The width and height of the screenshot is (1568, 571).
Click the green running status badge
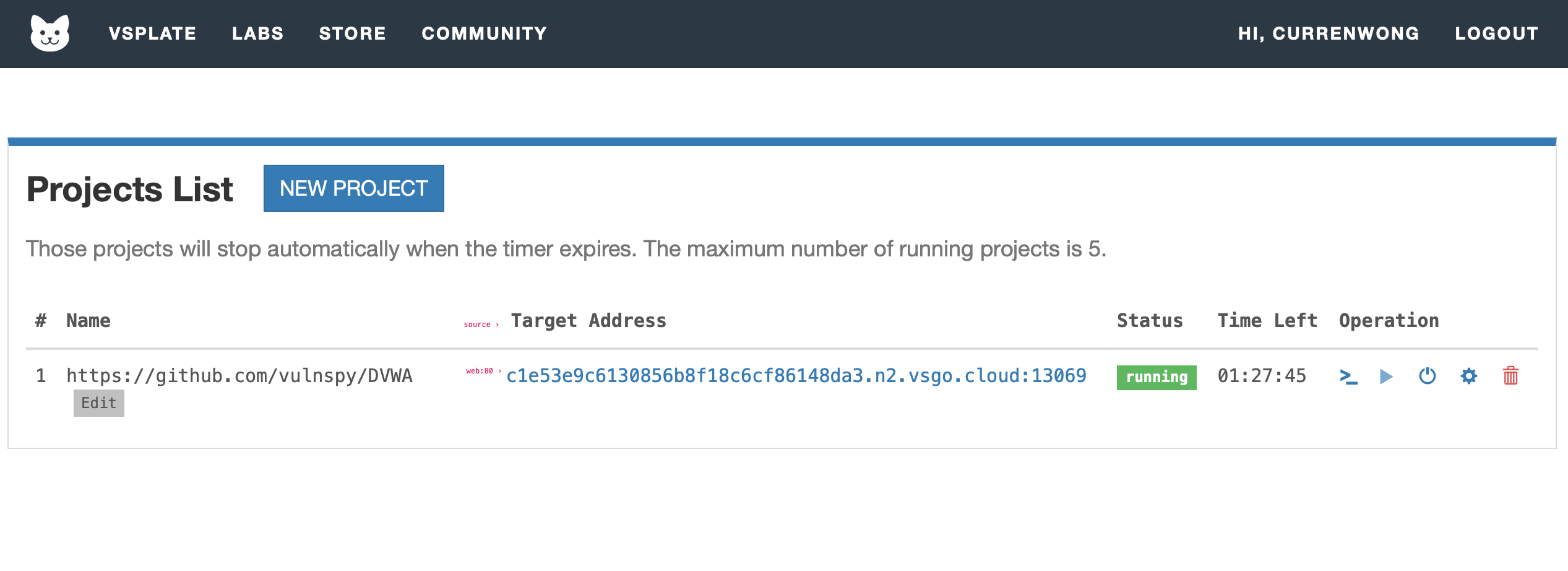(1157, 377)
